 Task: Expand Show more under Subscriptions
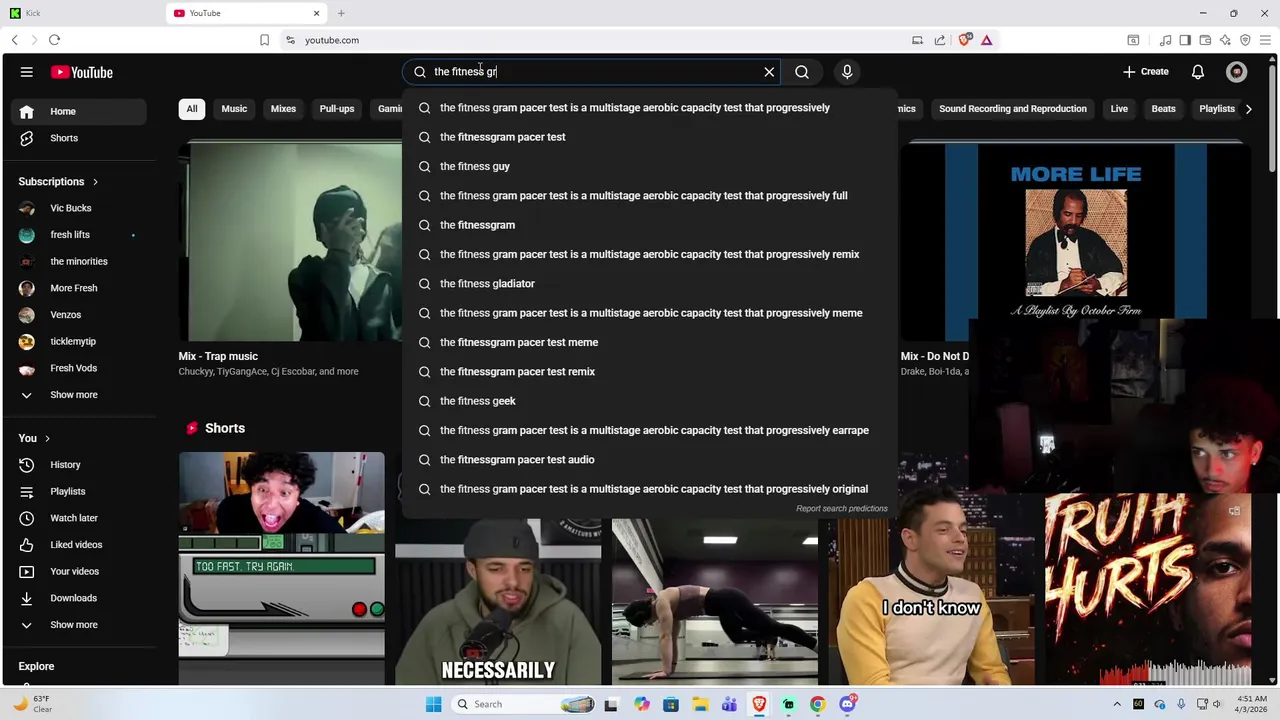click(x=80, y=395)
